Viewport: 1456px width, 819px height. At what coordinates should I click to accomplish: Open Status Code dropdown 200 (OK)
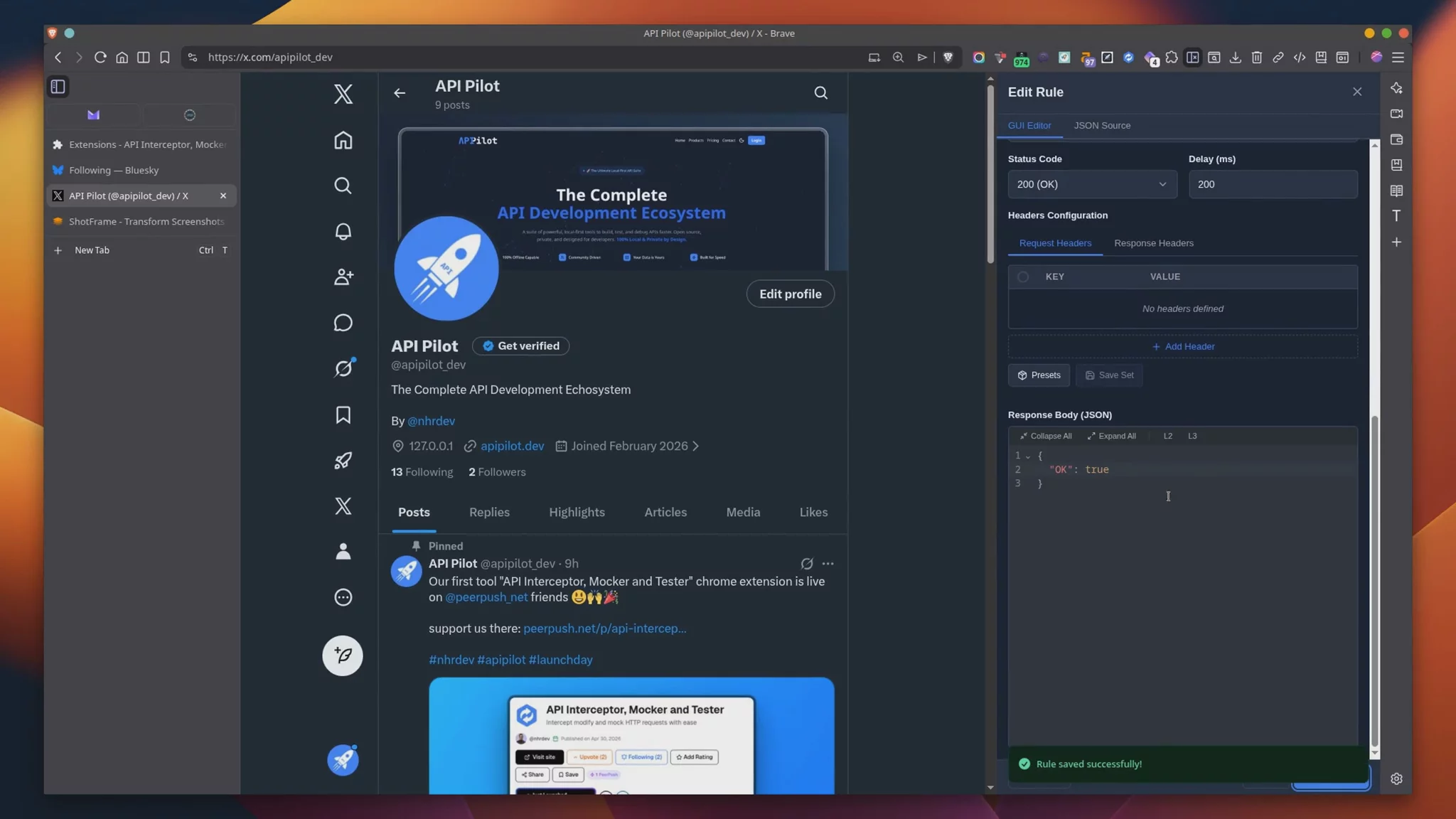[x=1092, y=184]
